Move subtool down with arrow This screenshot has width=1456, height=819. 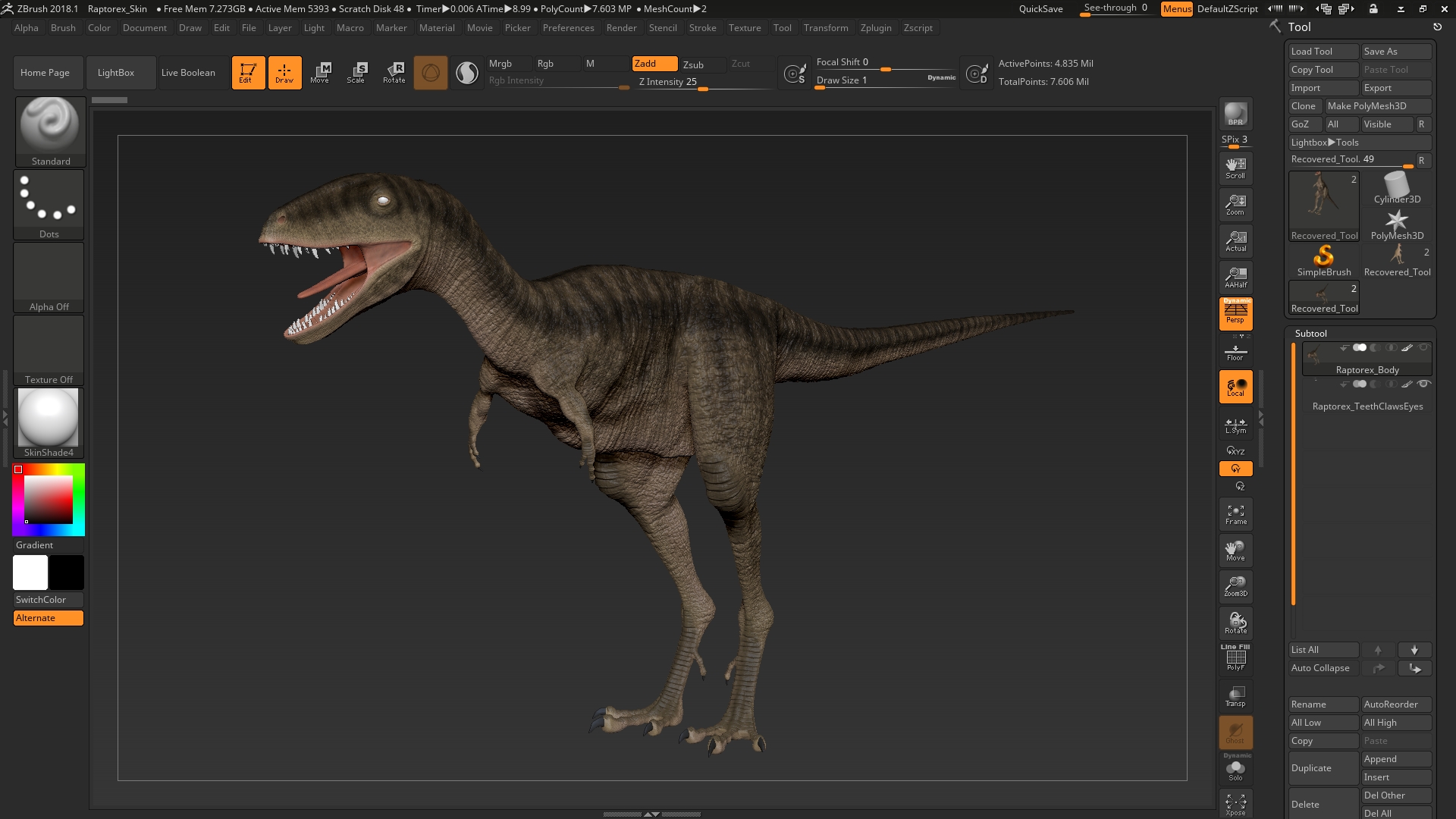coord(1414,650)
